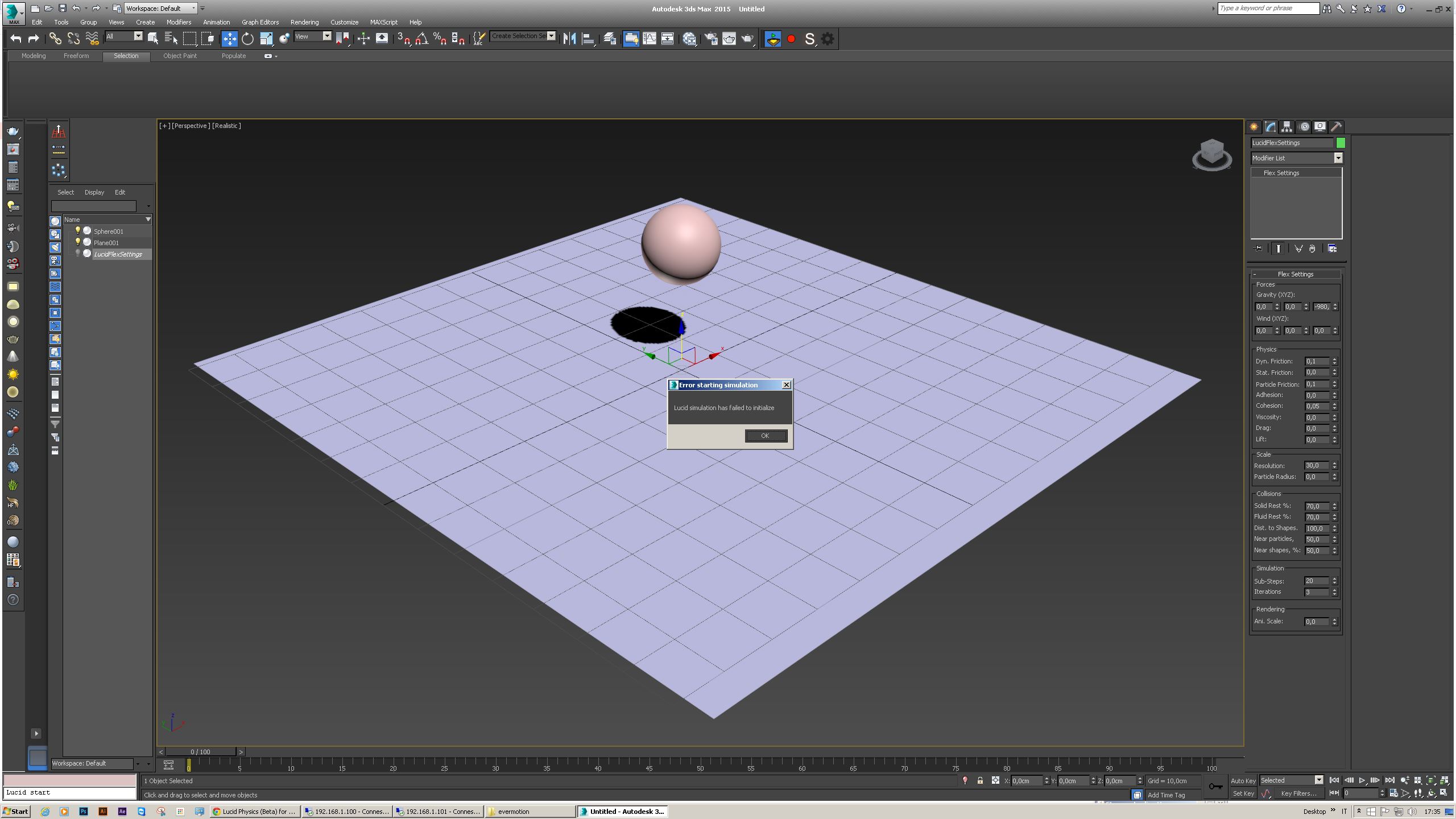Play the animation from time controls
The width and height of the screenshot is (1456, 819).
click(x=1362, y=781)
